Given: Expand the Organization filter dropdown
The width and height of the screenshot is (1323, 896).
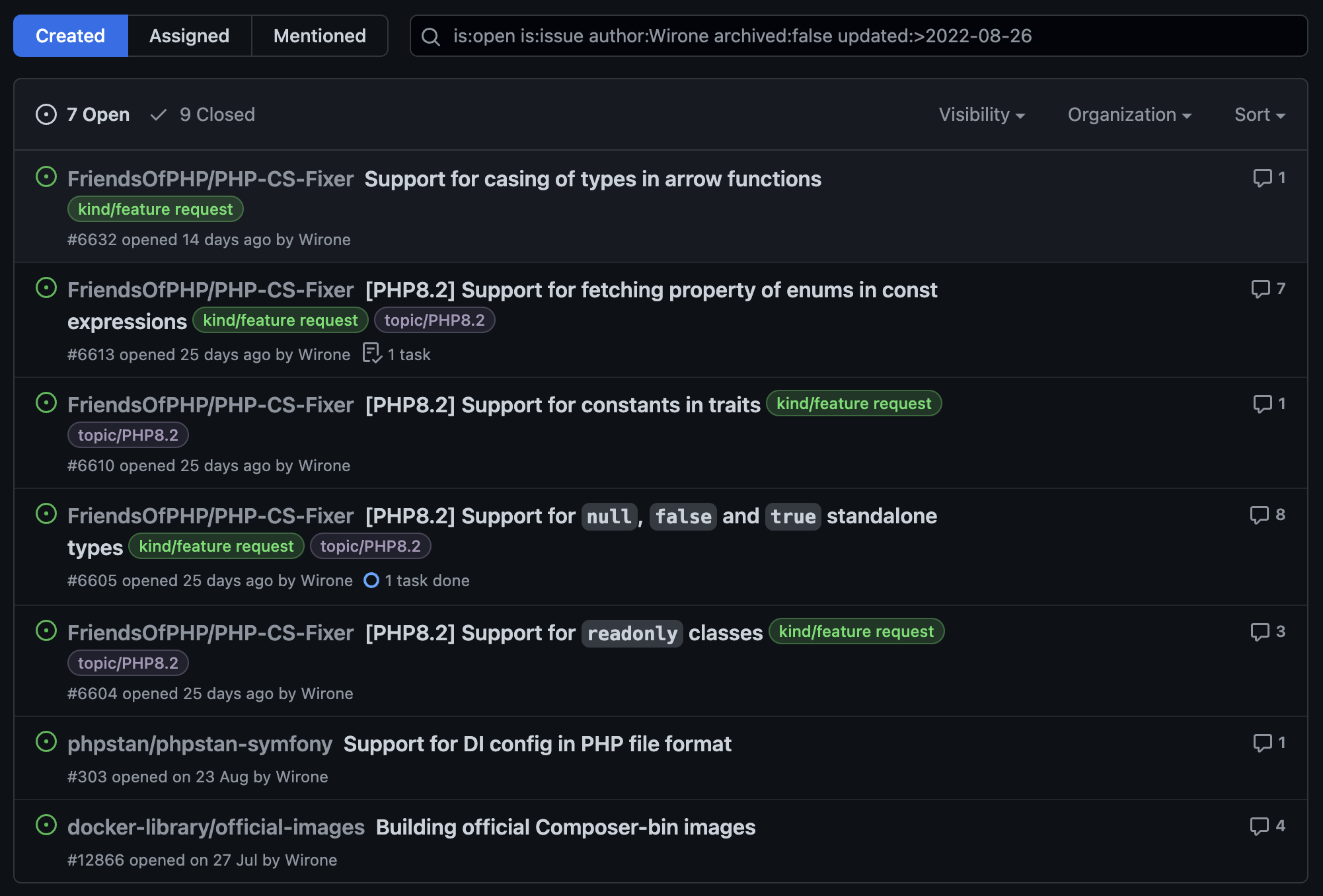Looking at the screenshot, I should pyautogui.click(x=1129, y=114).
